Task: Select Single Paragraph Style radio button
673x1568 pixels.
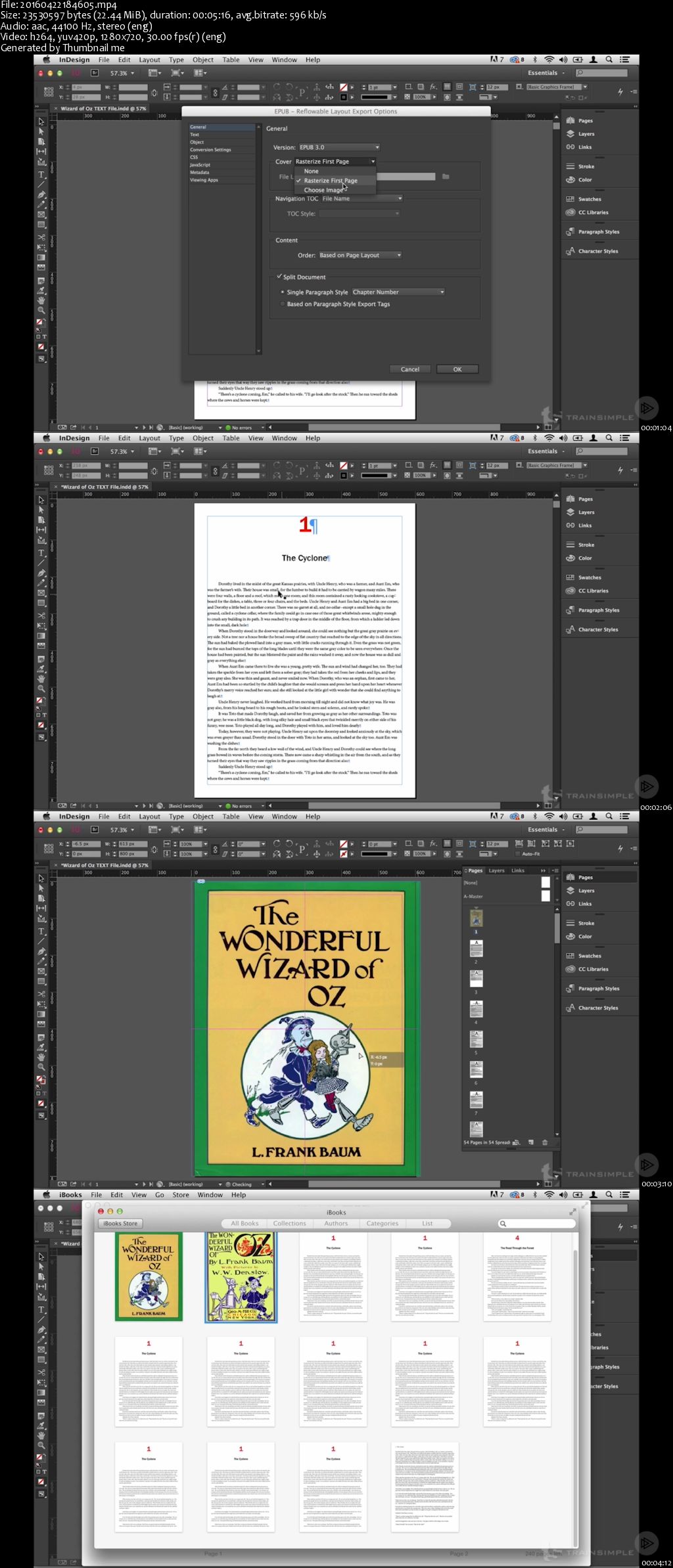Action: point(283,292)
